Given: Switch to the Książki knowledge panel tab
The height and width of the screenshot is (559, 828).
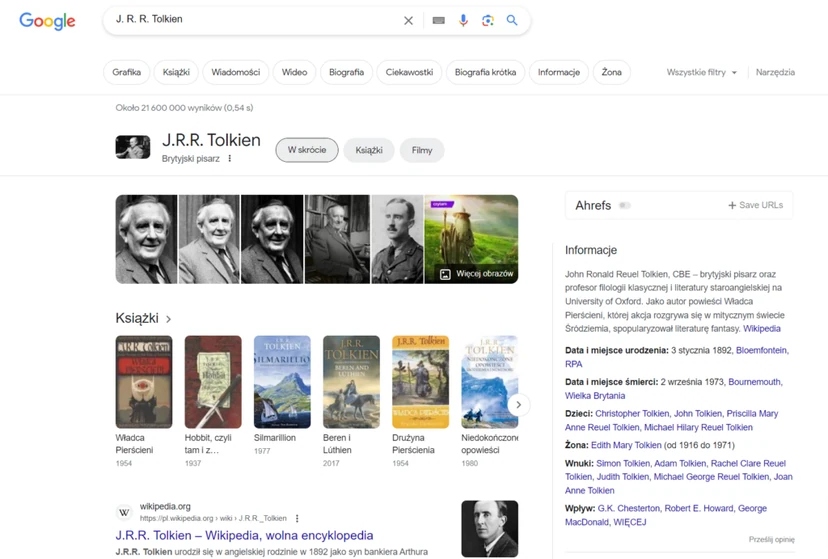Looking at the screenshot, I should [x=369, y=150].
